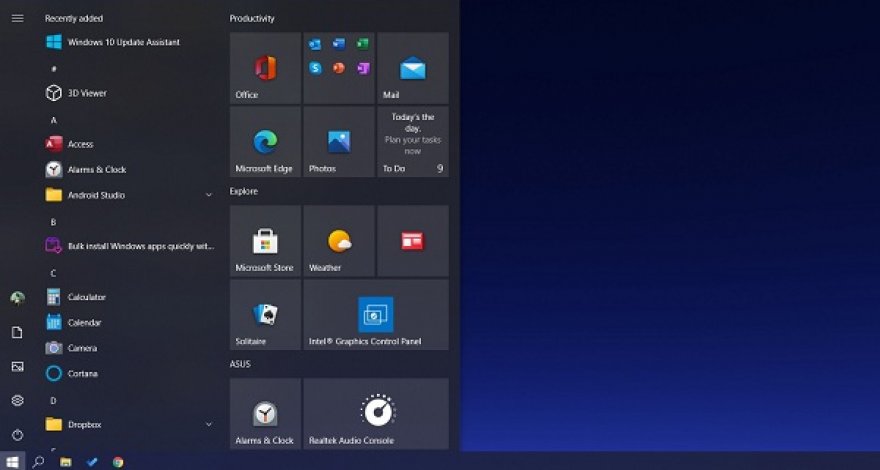Click the Windows Start button
Image resolution: width=880 pixels, height=470 pixels.
[12, 462]
